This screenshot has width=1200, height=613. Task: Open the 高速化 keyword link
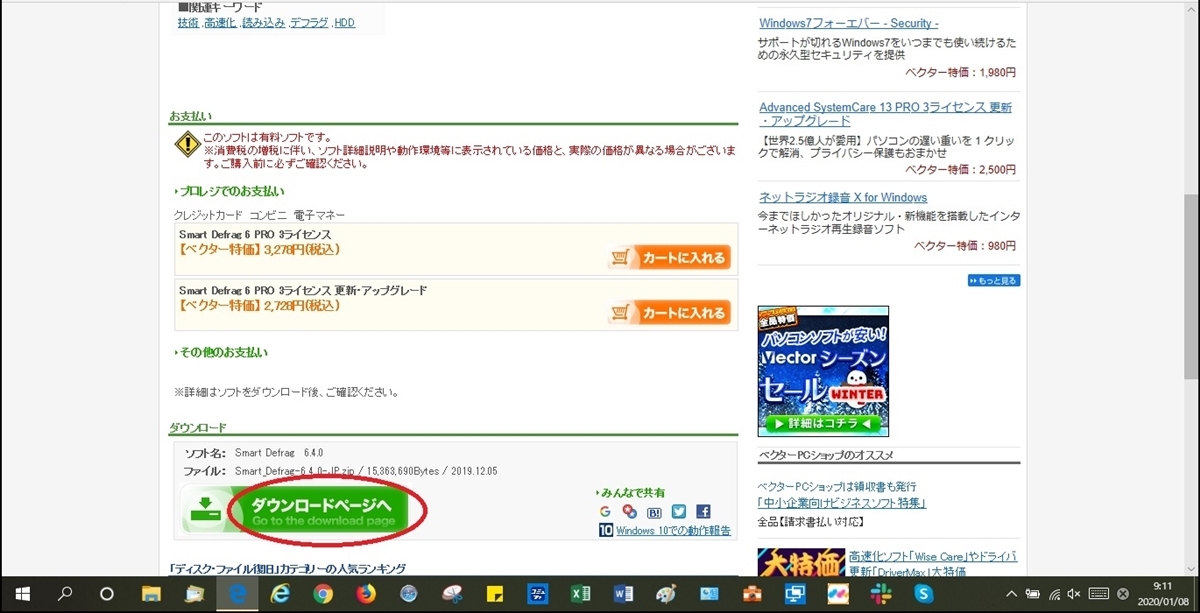pos(220,22)
